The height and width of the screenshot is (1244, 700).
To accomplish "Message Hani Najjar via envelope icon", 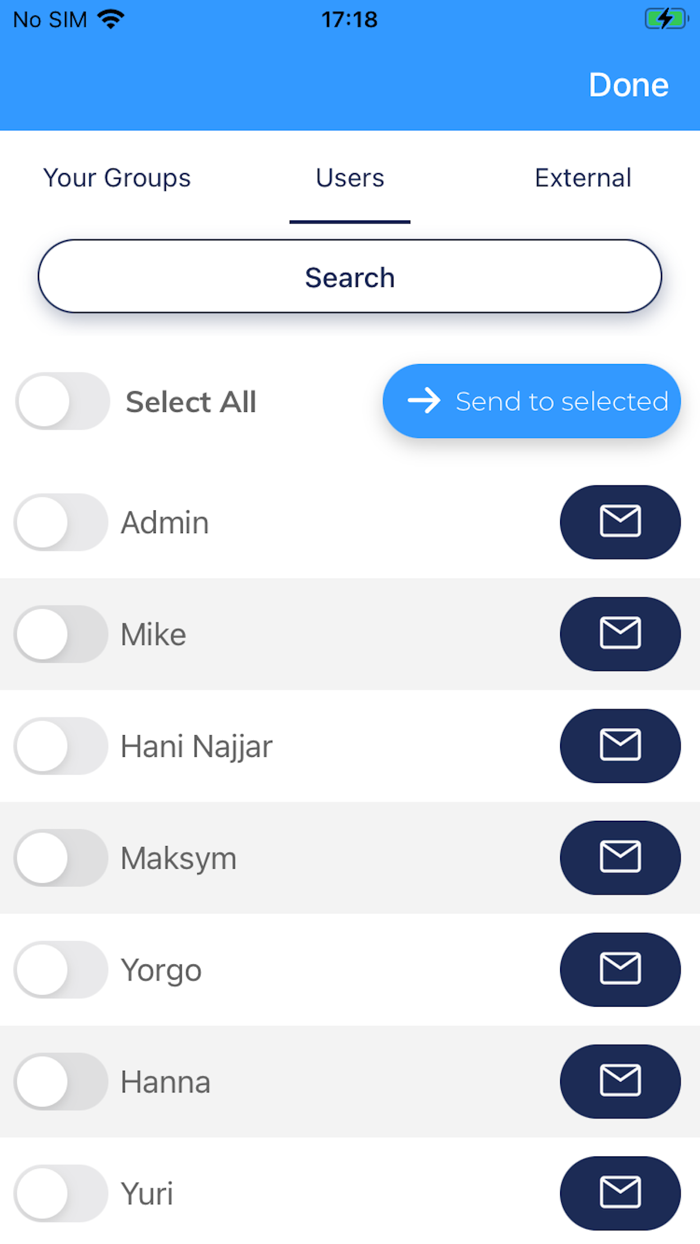I will pyautogui.click(x=620, y=746).
